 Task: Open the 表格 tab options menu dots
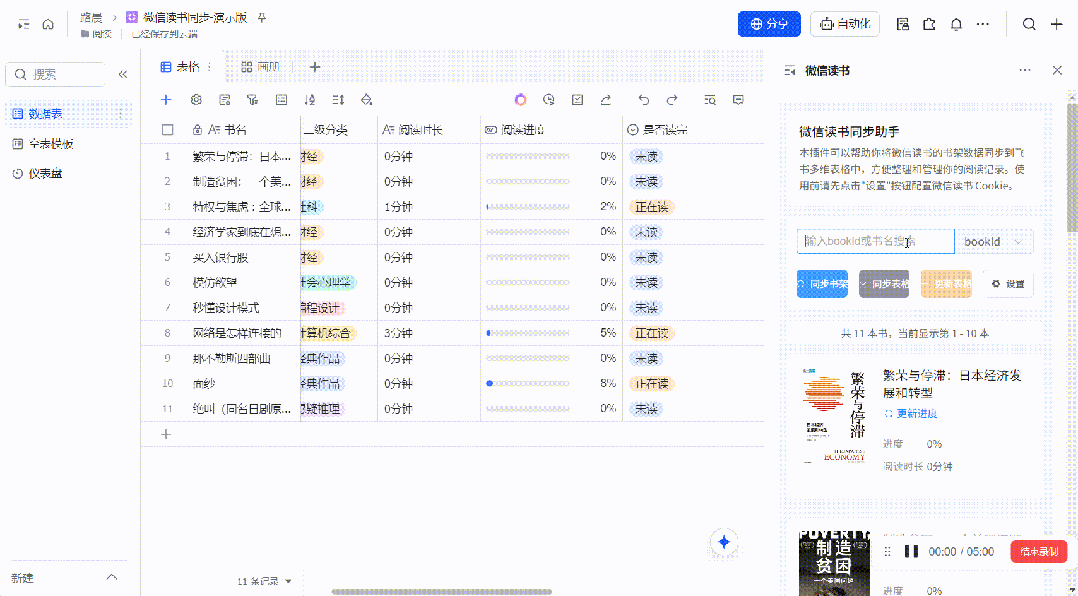pos(210,67)
